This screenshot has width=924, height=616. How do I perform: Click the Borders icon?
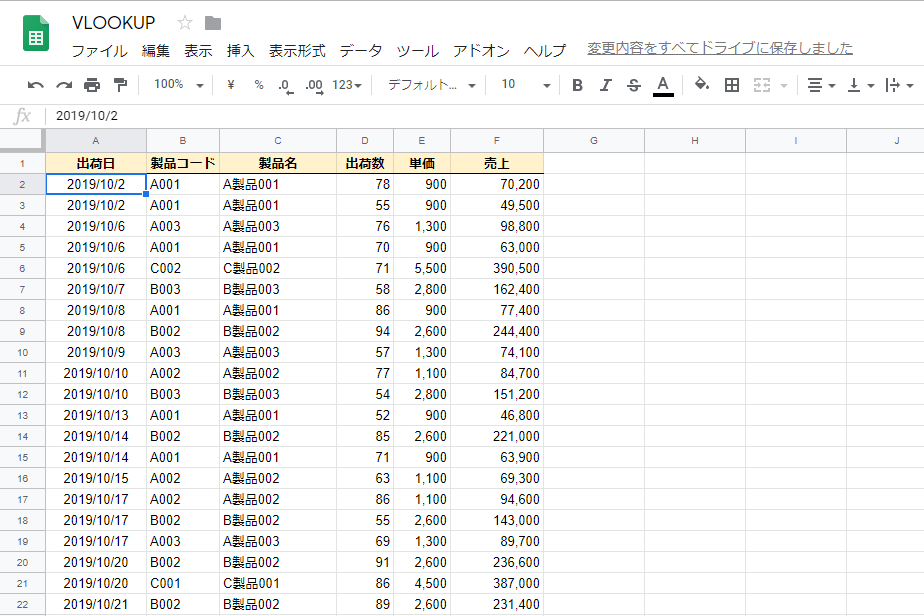coord(731,85)
